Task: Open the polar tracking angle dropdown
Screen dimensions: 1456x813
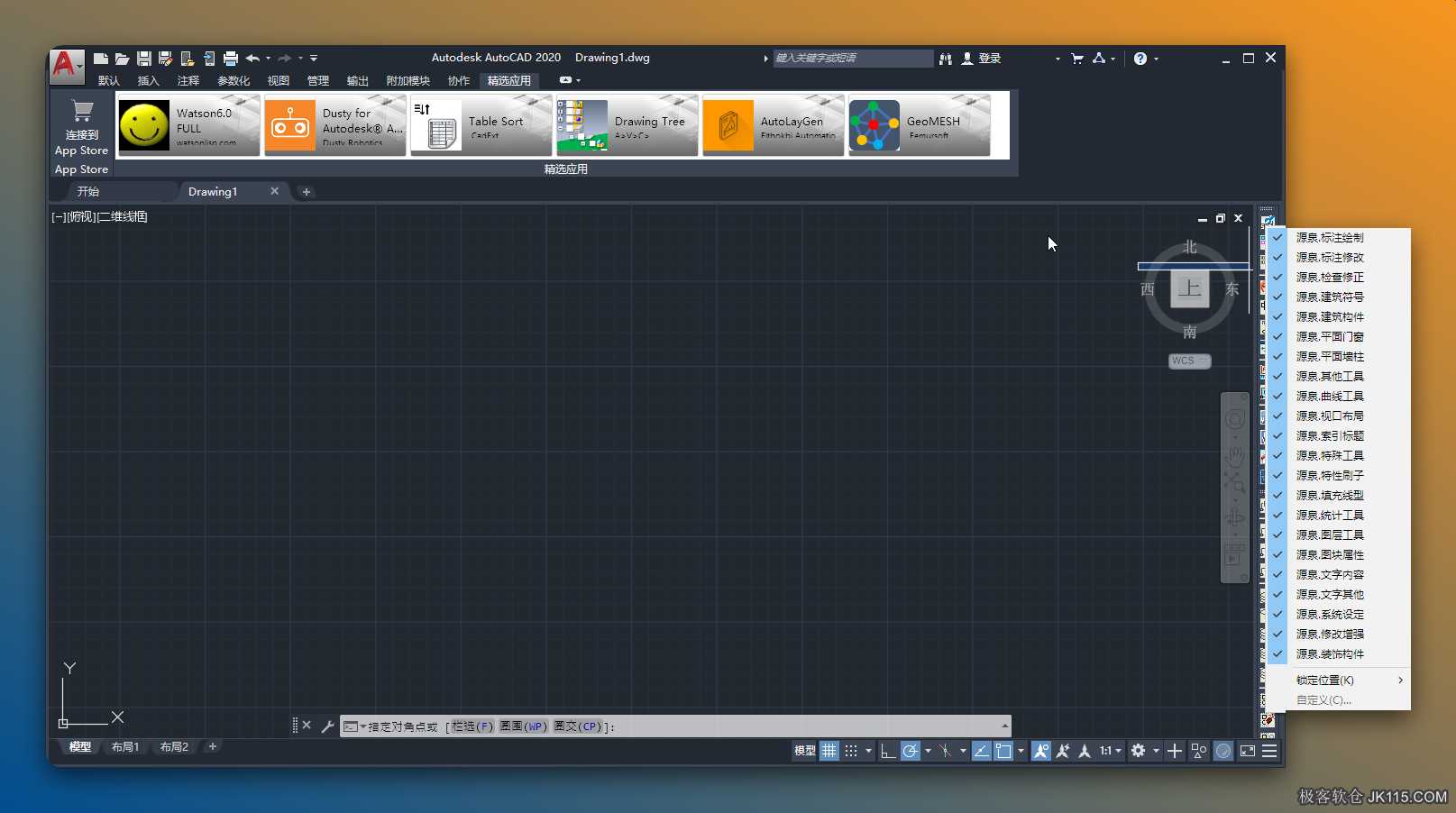Action: tap(928, 751)
